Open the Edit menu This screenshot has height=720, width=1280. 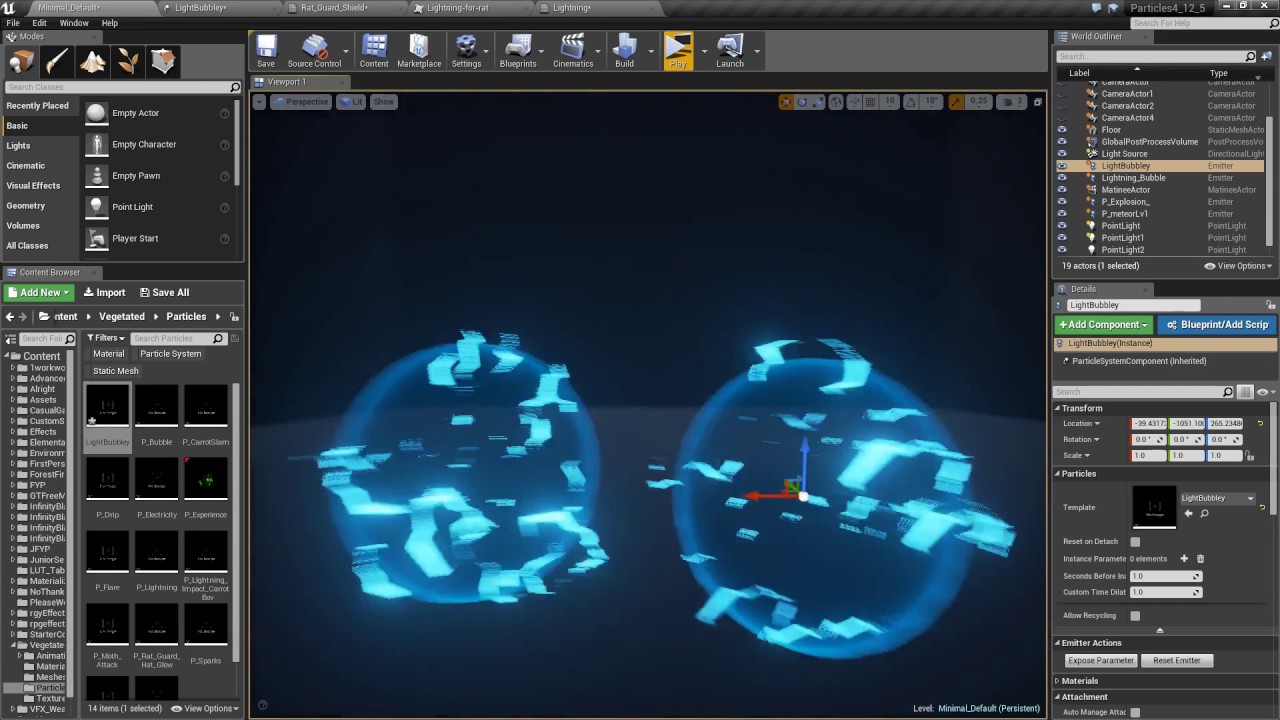(39, 23)
